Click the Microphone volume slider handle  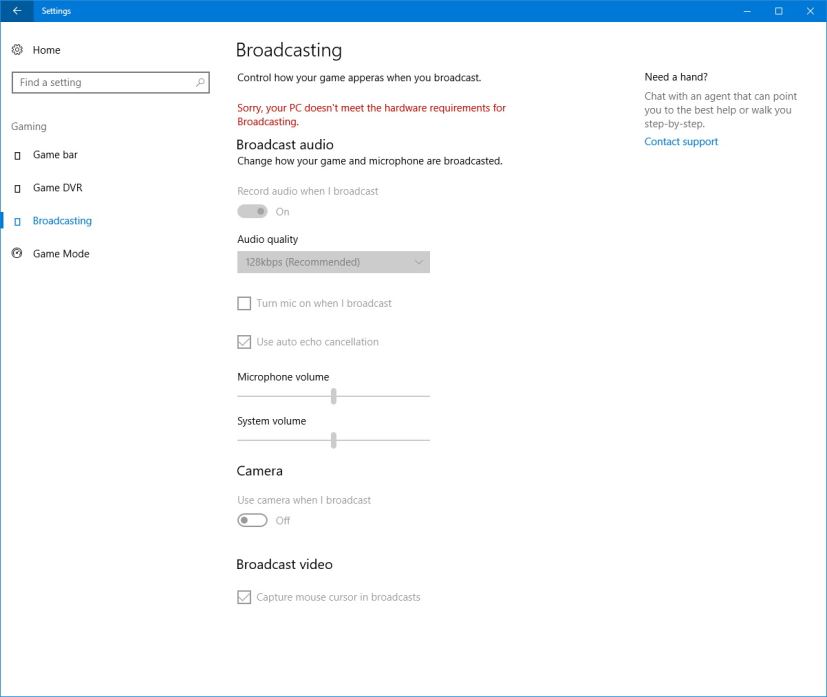coord(333,396)
